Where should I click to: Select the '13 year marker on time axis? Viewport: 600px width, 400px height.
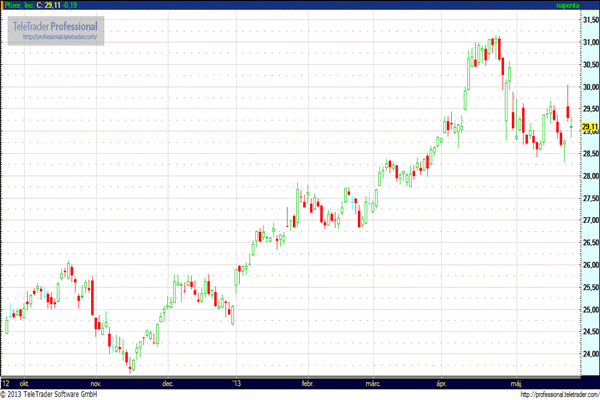click(x=236, y=382)
